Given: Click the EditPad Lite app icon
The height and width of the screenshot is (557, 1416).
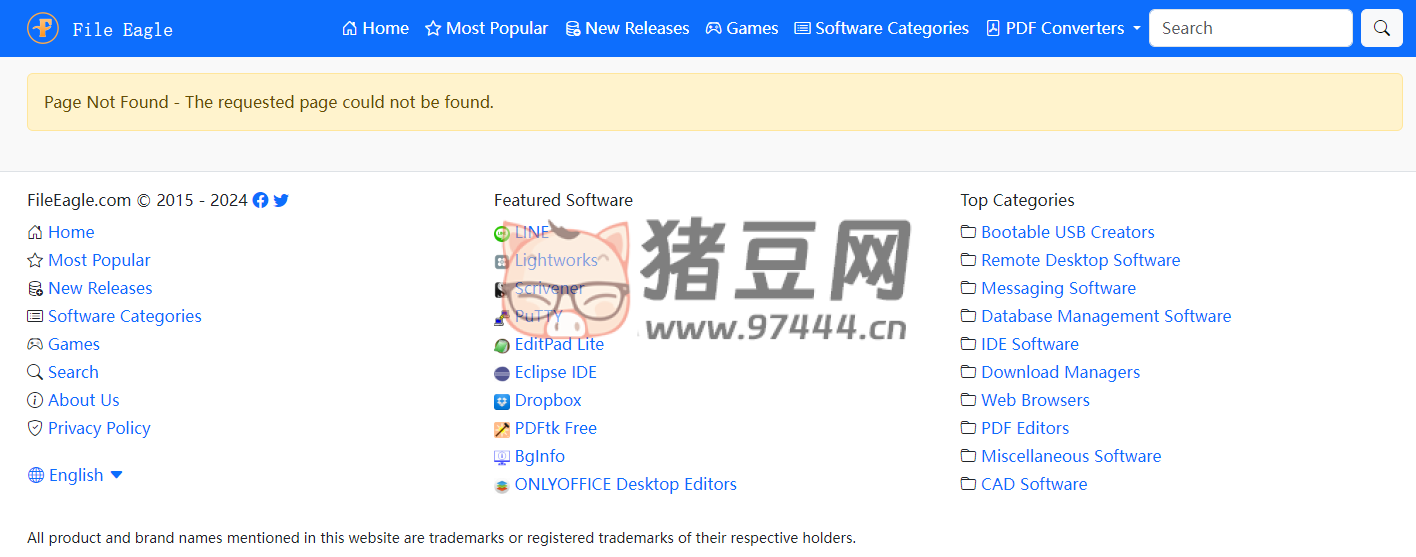Looking at the screenshot, I should click(502, 345).
